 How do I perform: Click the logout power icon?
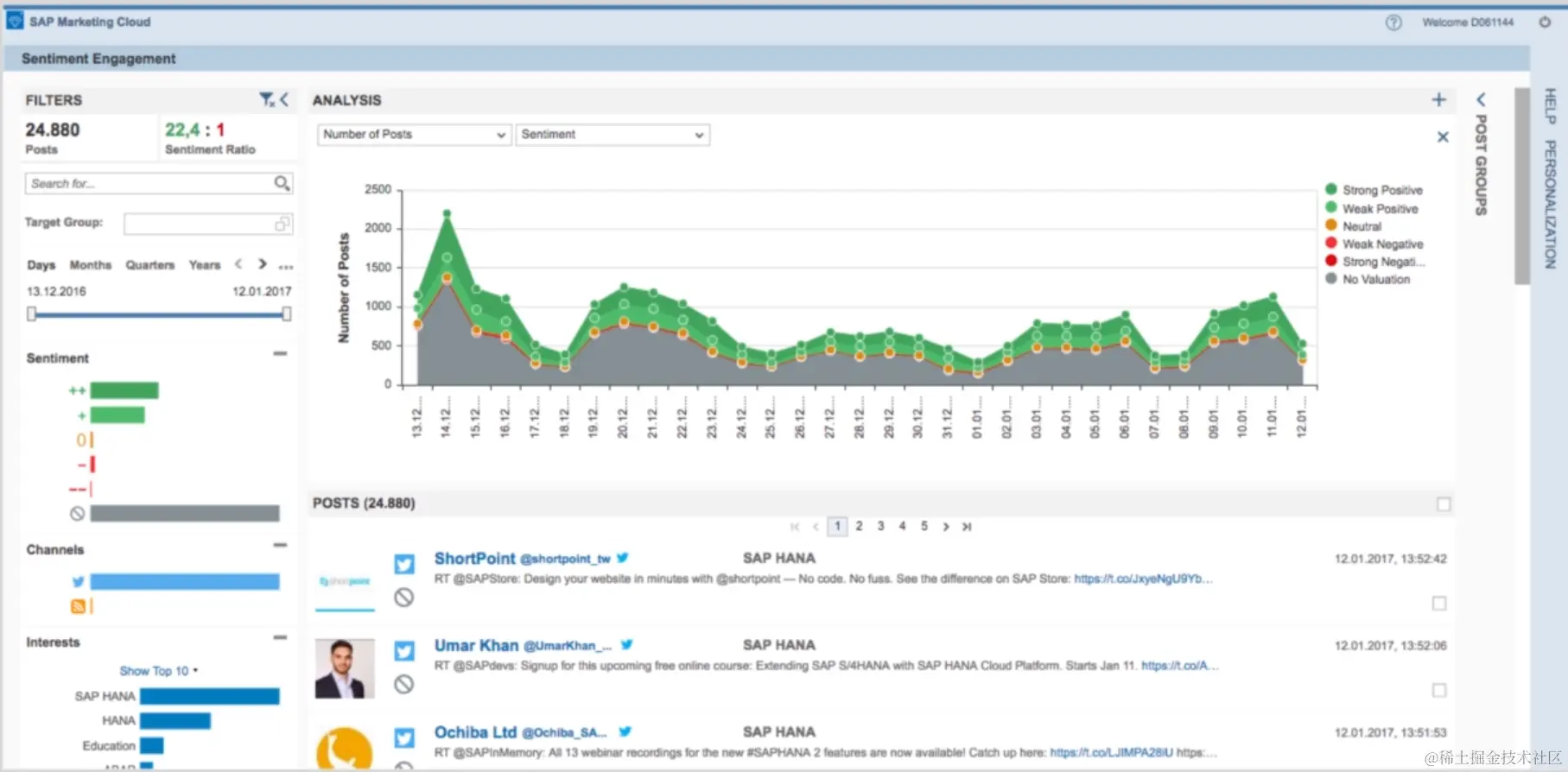click(x=1545, y=22)
